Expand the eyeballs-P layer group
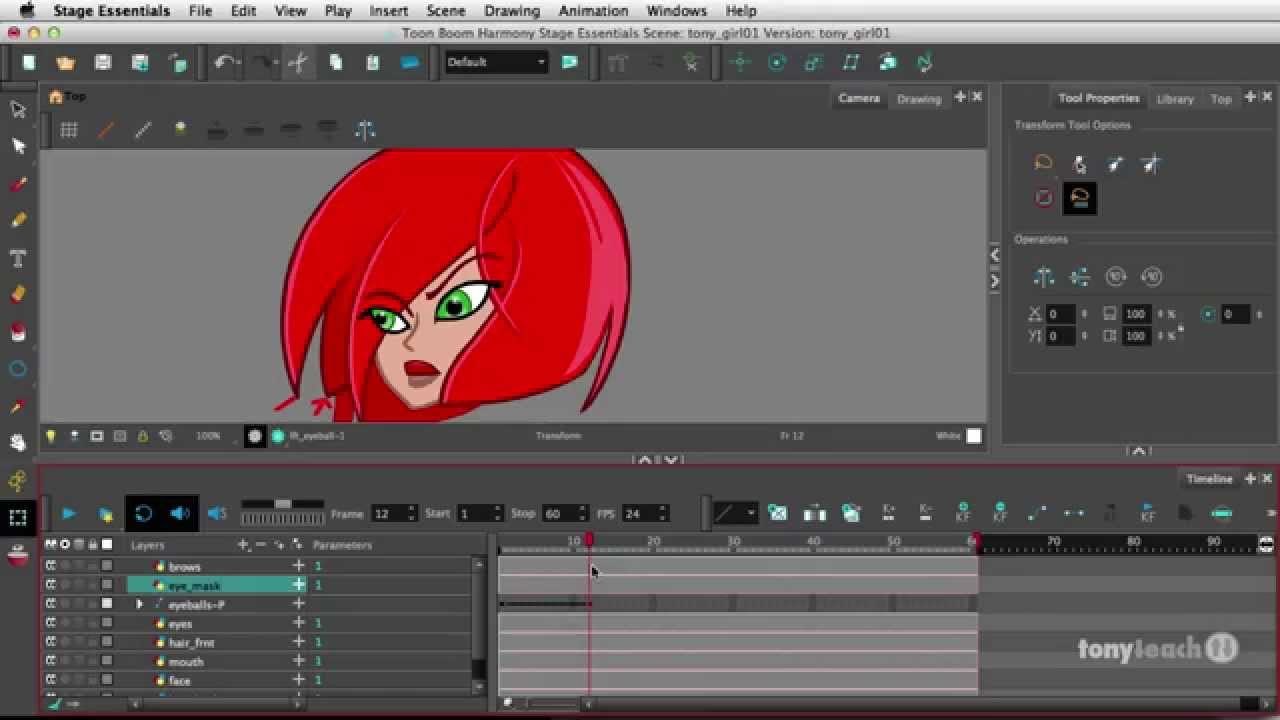The image size is (1280, 720). point(140,604)
